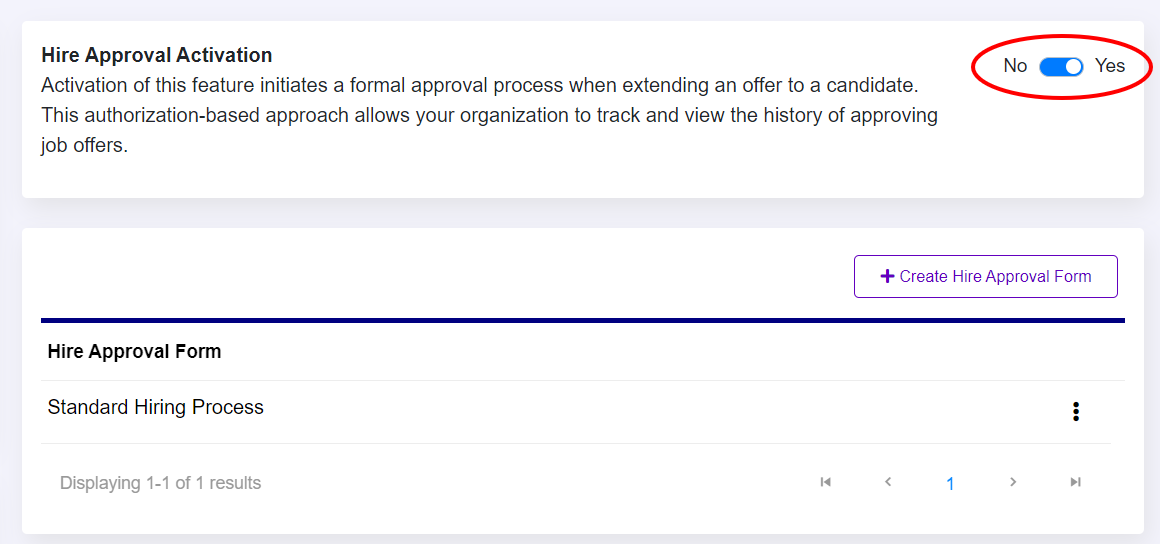
Task: Click the Hire Approval Activation heading
Action: (x=157, y=55)
